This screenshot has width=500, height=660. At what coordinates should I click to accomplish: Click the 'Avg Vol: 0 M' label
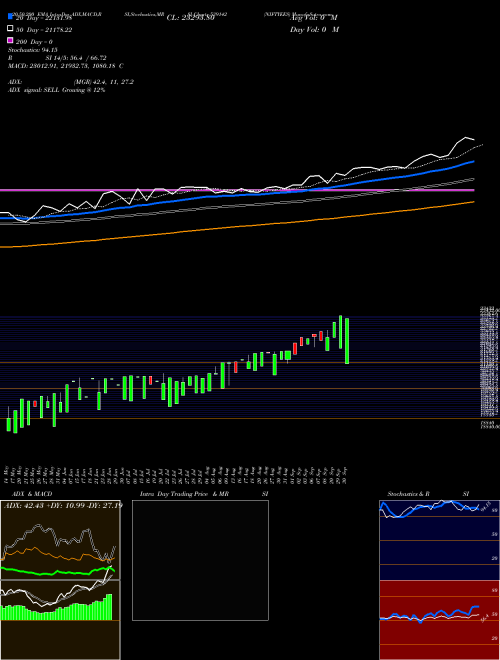click(x=314, y=18)
